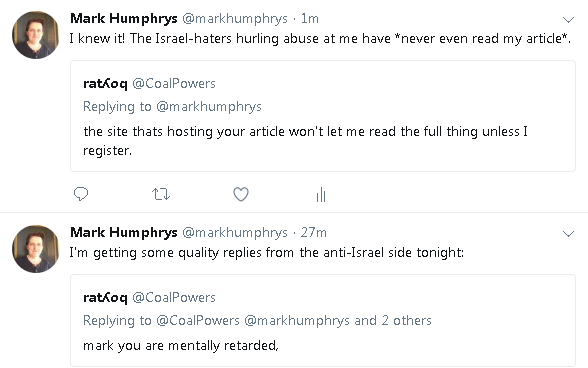Click the reply speech-bubble icon under first tweet

click(81, 194)
